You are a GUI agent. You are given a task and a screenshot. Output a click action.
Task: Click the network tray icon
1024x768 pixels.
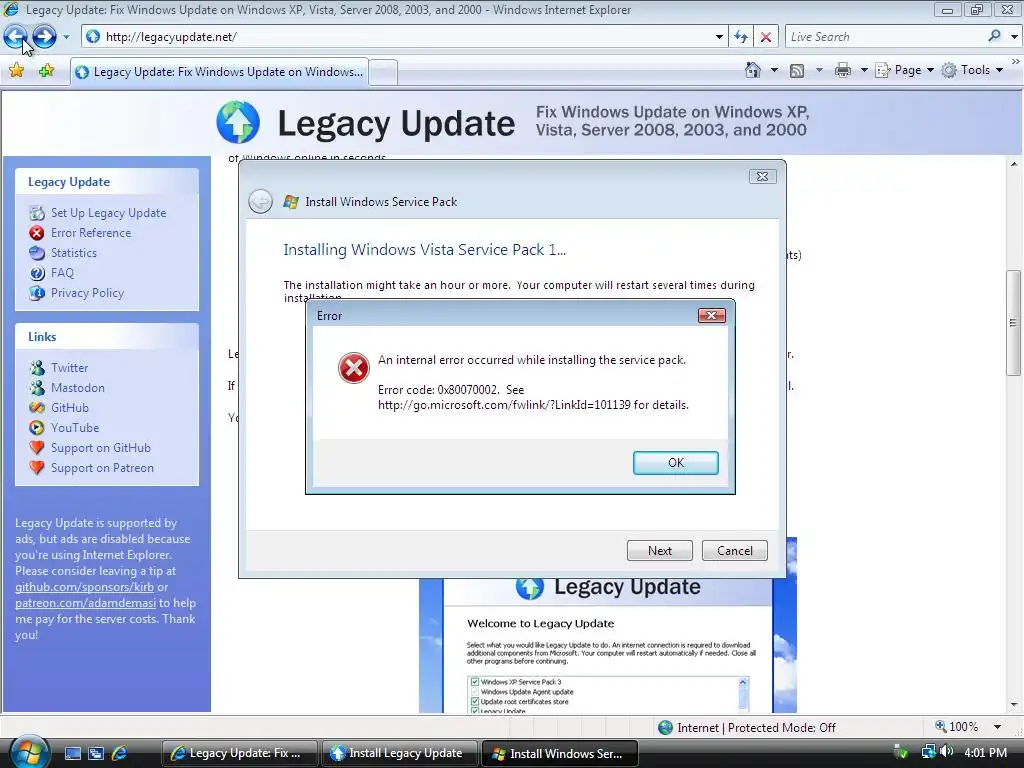click(x=928, y=752)
